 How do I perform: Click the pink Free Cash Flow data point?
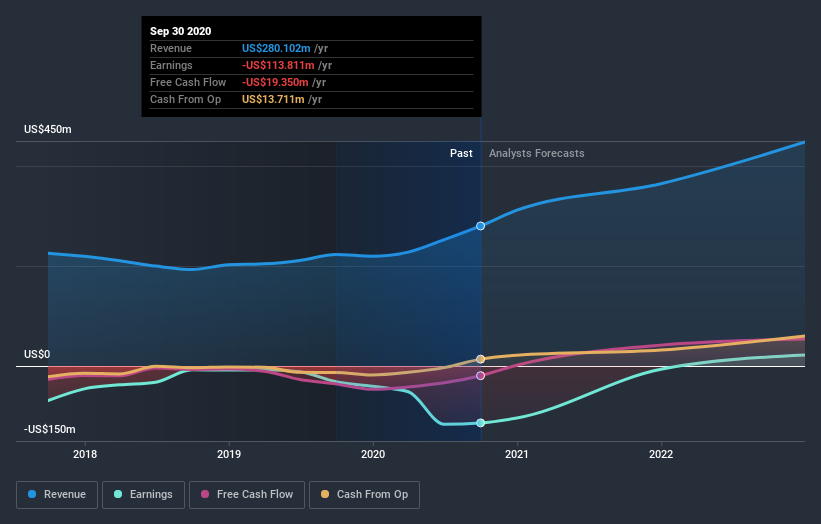coord(481,376)
